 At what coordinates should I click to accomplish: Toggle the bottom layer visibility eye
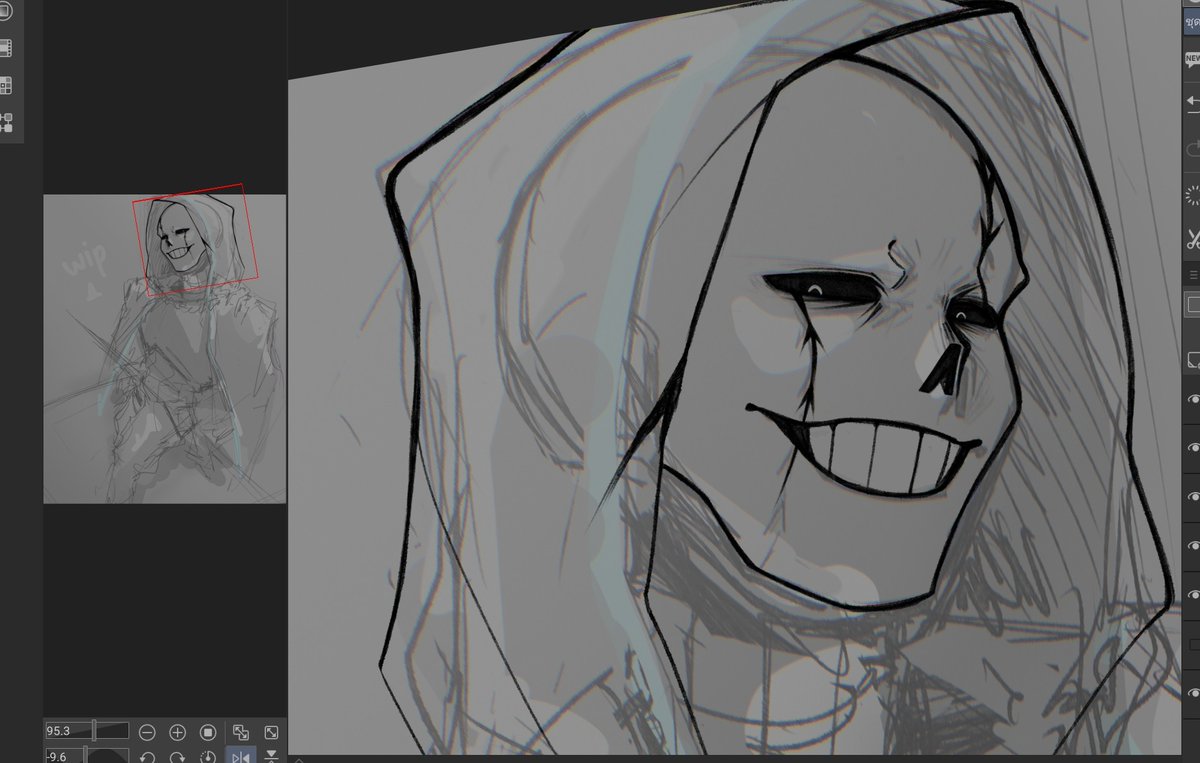(x=1193, y=693)
